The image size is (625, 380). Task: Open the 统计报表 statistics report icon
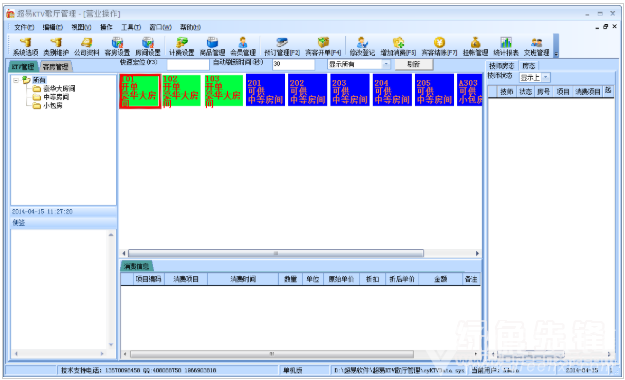[506, 47]
